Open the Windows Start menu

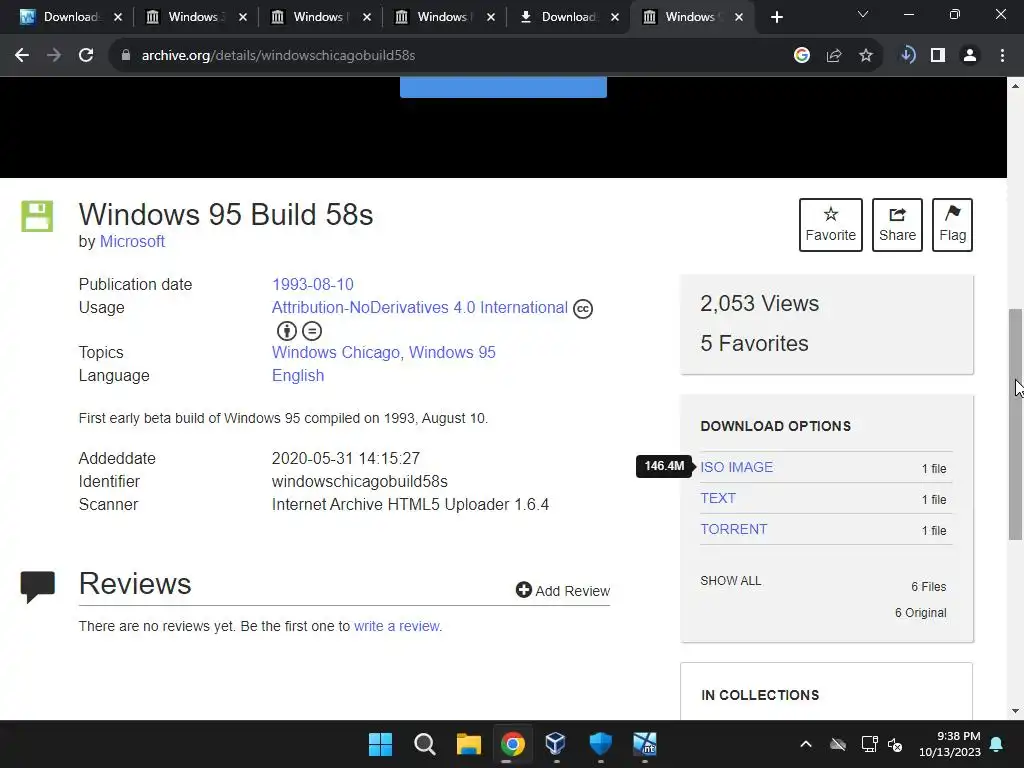tap(380, 744)
